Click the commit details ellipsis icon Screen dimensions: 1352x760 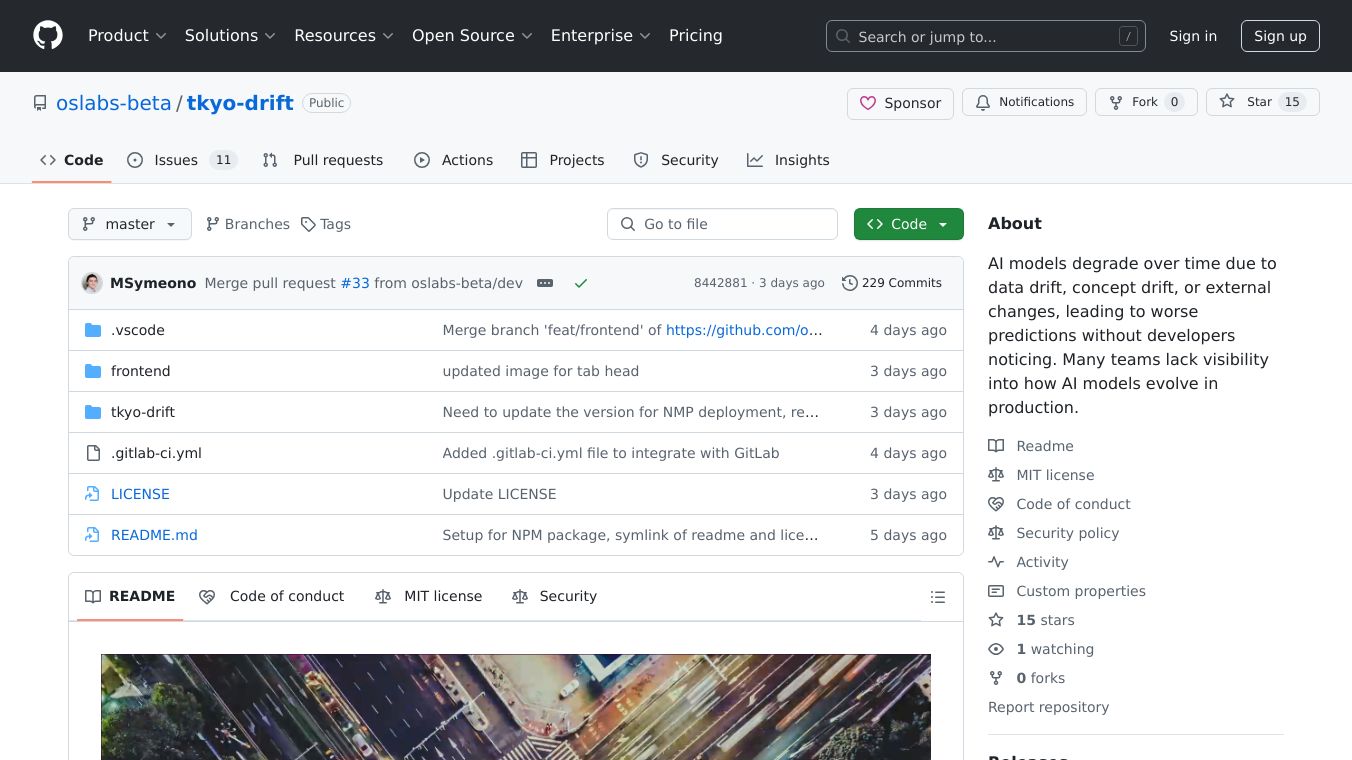545,283
